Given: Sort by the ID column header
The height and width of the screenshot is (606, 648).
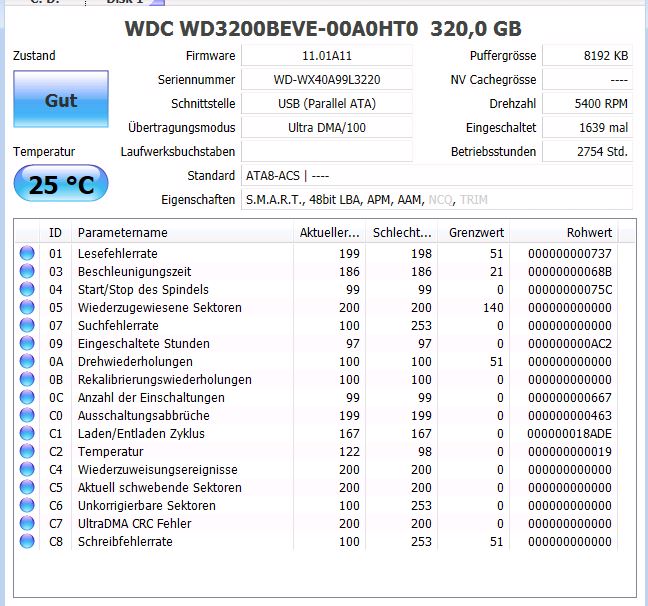Looking at the screenshot, I should (55, 233).
